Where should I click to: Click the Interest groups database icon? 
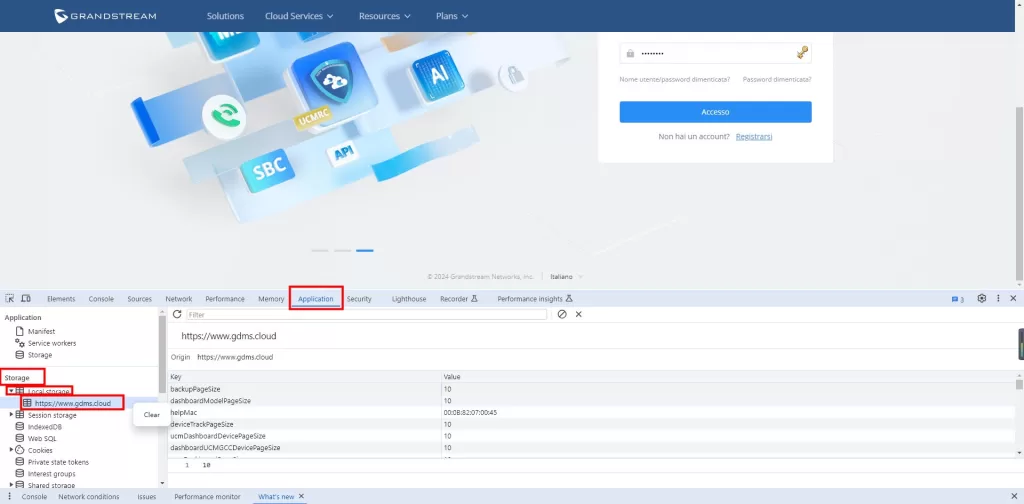coord(20,473)
